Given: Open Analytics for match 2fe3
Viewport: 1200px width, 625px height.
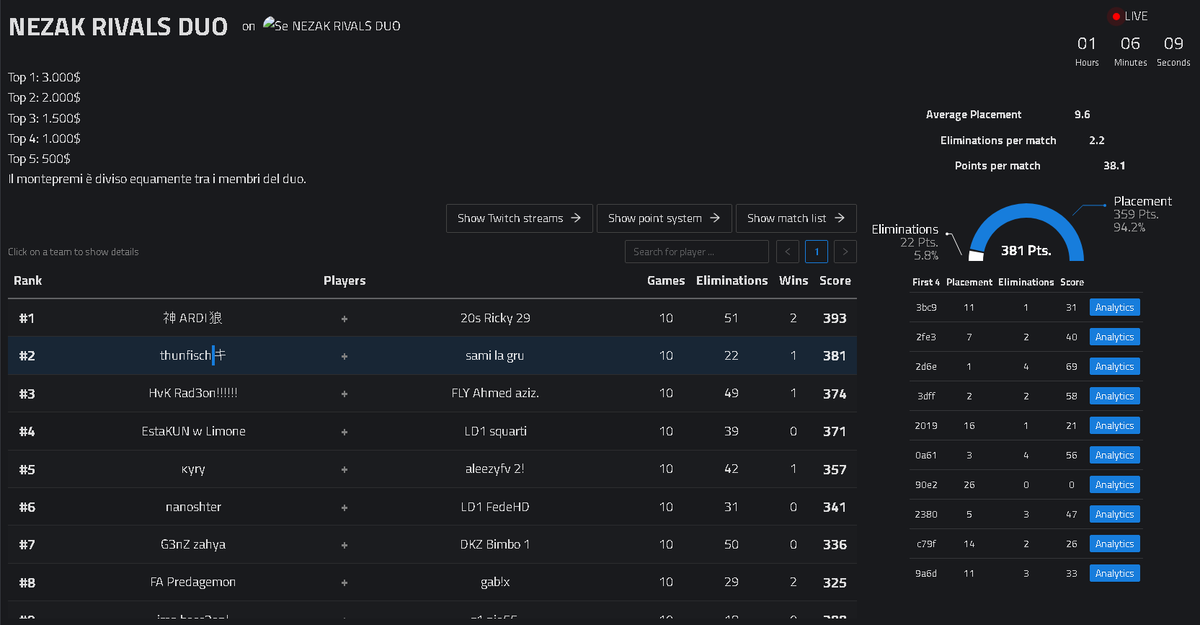Looking at the screenshot, I should [x=1114, y=337].
